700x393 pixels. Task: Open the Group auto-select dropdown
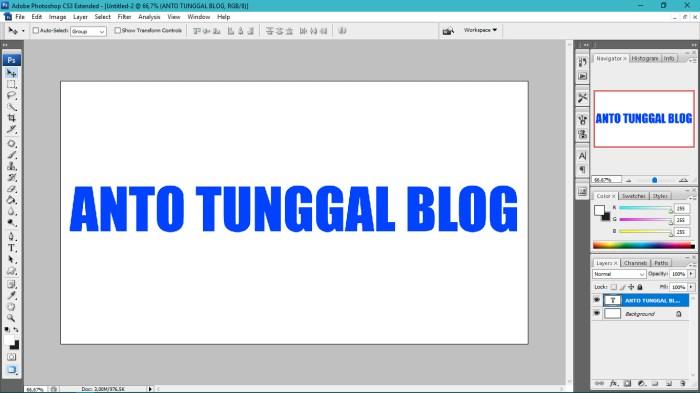coord(88,31)
